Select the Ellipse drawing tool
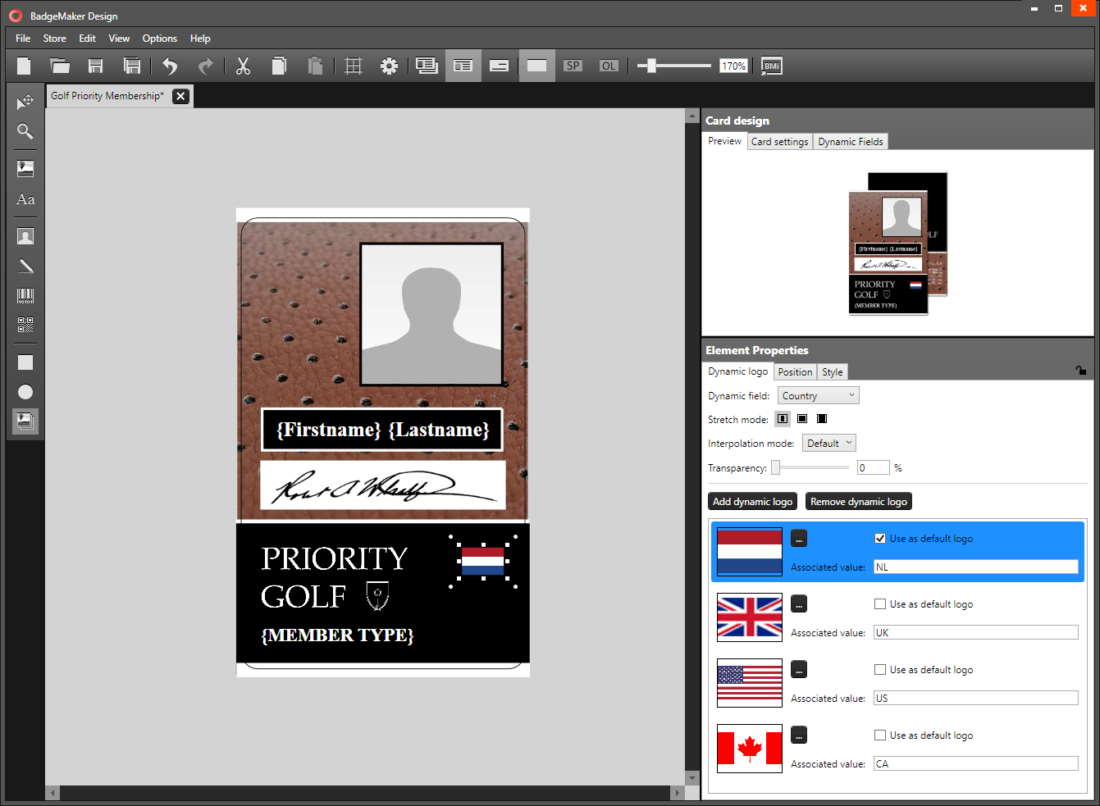1100x806 pixels. (x=25, y=391)
